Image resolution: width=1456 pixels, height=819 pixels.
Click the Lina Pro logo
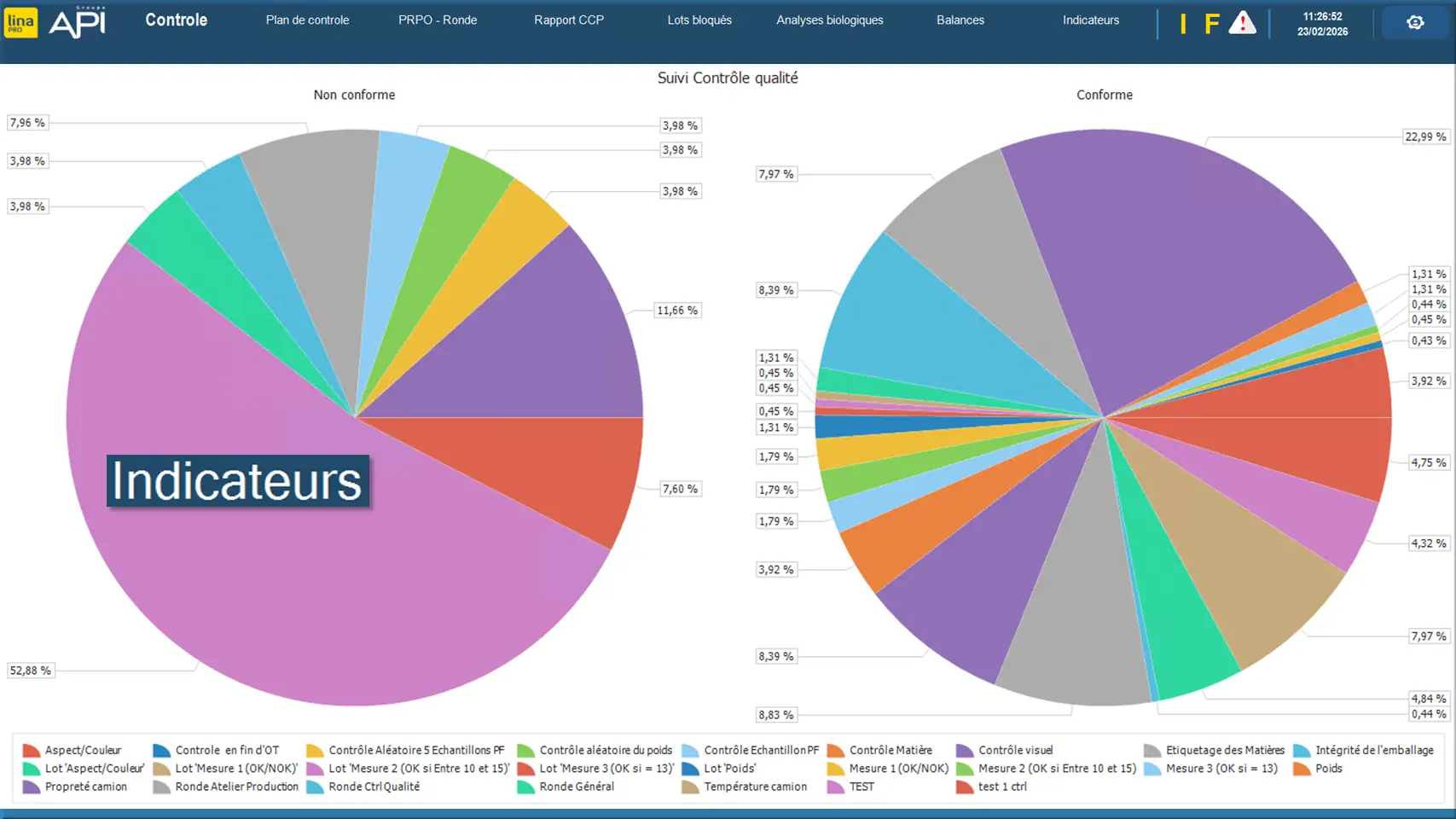coord(20,22)
